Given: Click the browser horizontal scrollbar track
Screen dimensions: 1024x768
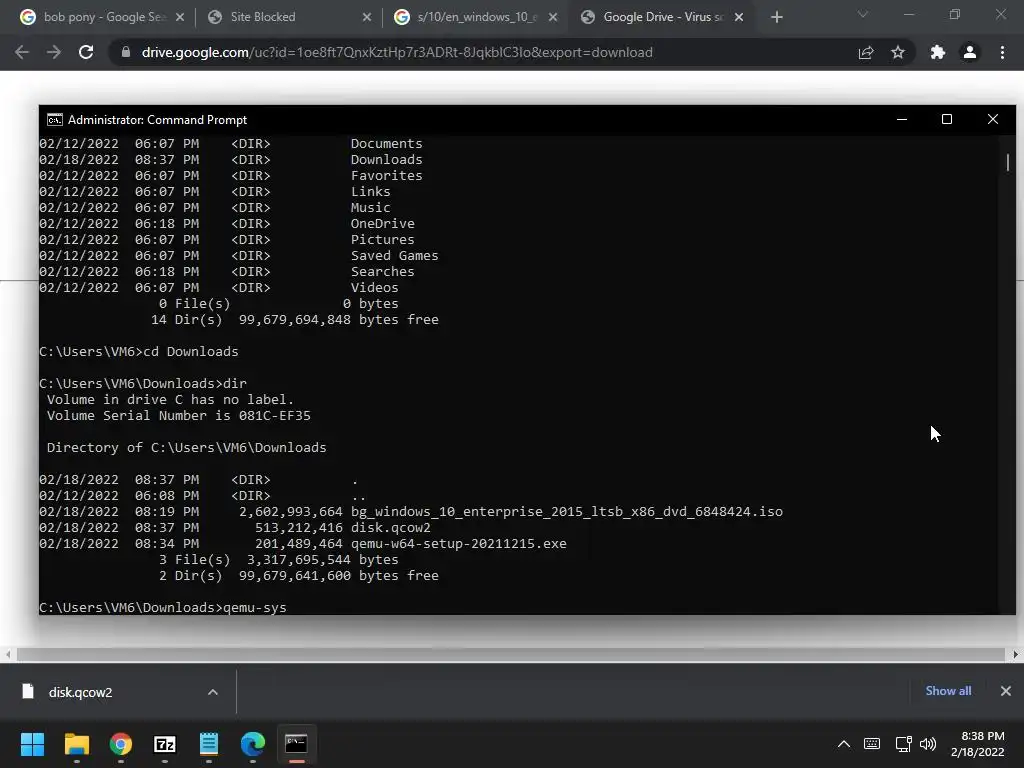Looking at the screenshot, I should (x=511, y=654).
